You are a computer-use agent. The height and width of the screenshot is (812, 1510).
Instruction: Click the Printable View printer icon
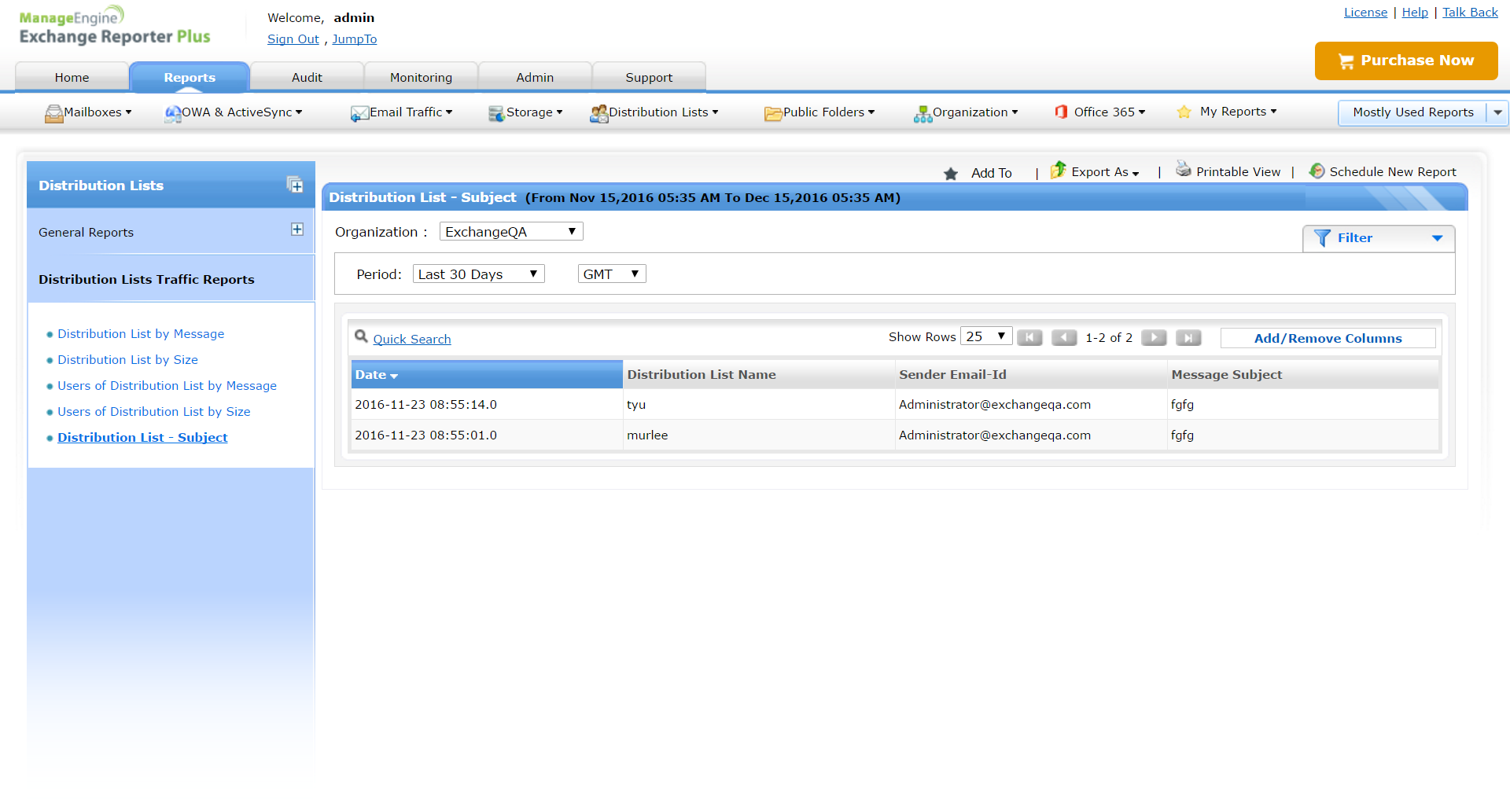pos(1184,169)
